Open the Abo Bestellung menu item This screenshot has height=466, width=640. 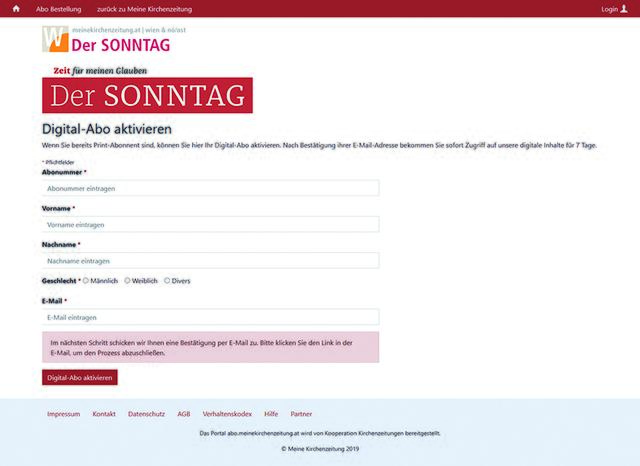pyautogui.click(x=58, y=9)
